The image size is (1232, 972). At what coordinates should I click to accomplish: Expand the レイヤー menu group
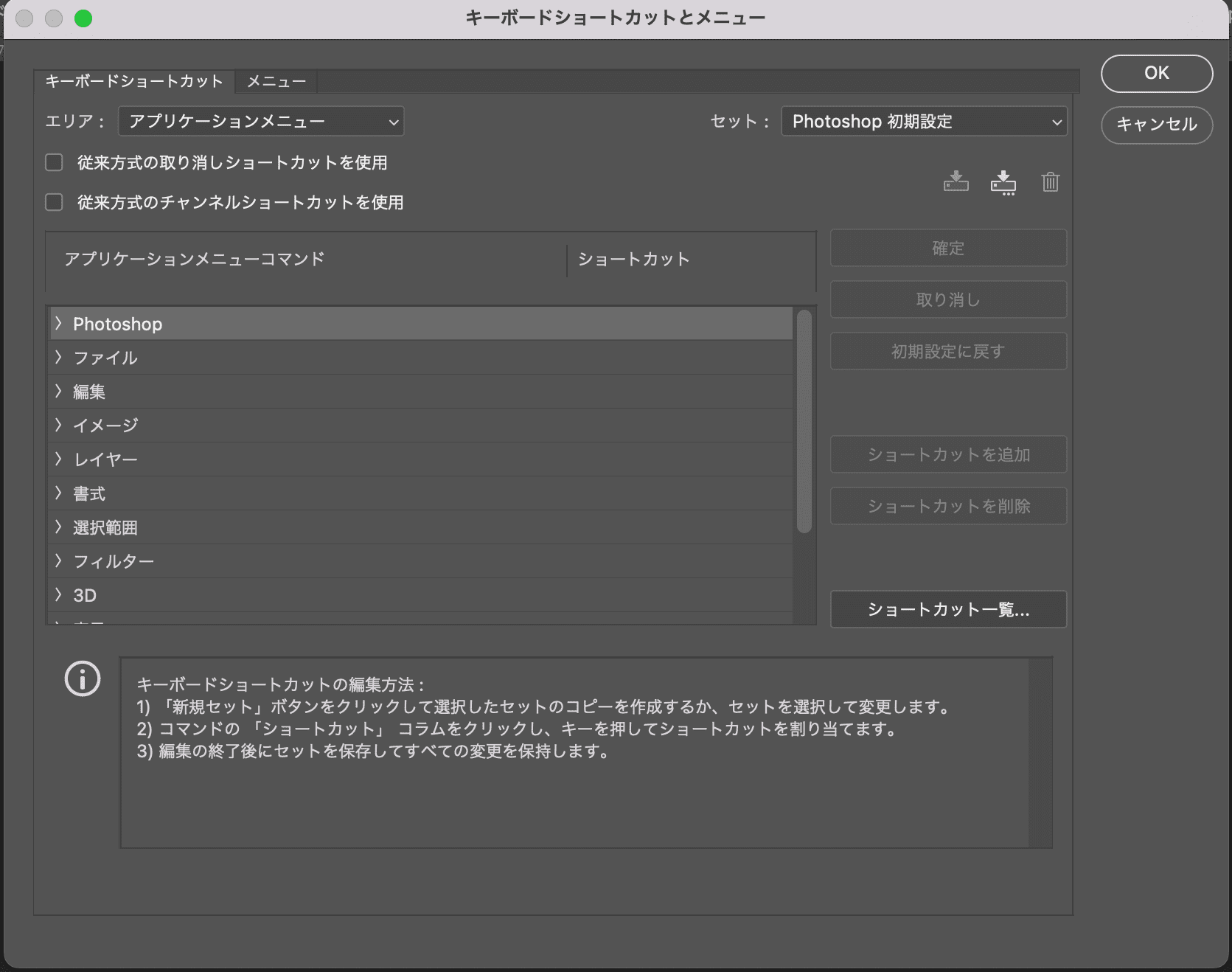click(58, 459)
